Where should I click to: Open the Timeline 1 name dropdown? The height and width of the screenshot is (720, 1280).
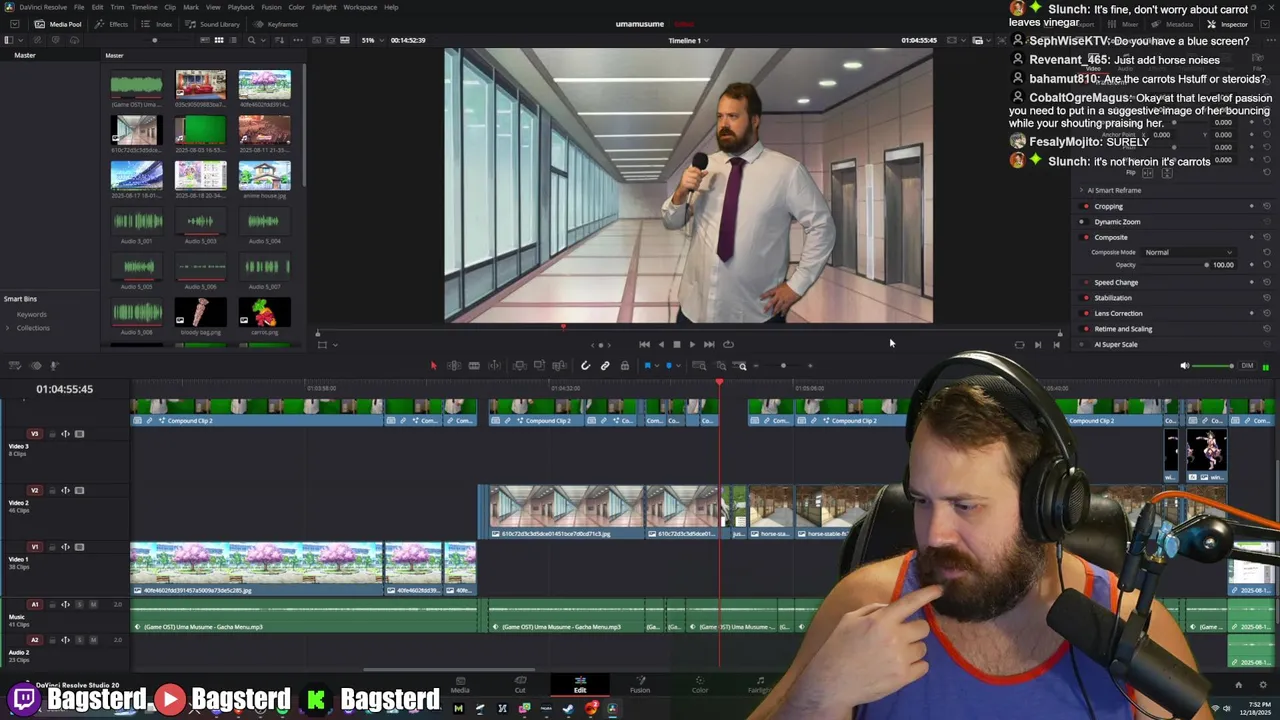[x=689, y=41]
